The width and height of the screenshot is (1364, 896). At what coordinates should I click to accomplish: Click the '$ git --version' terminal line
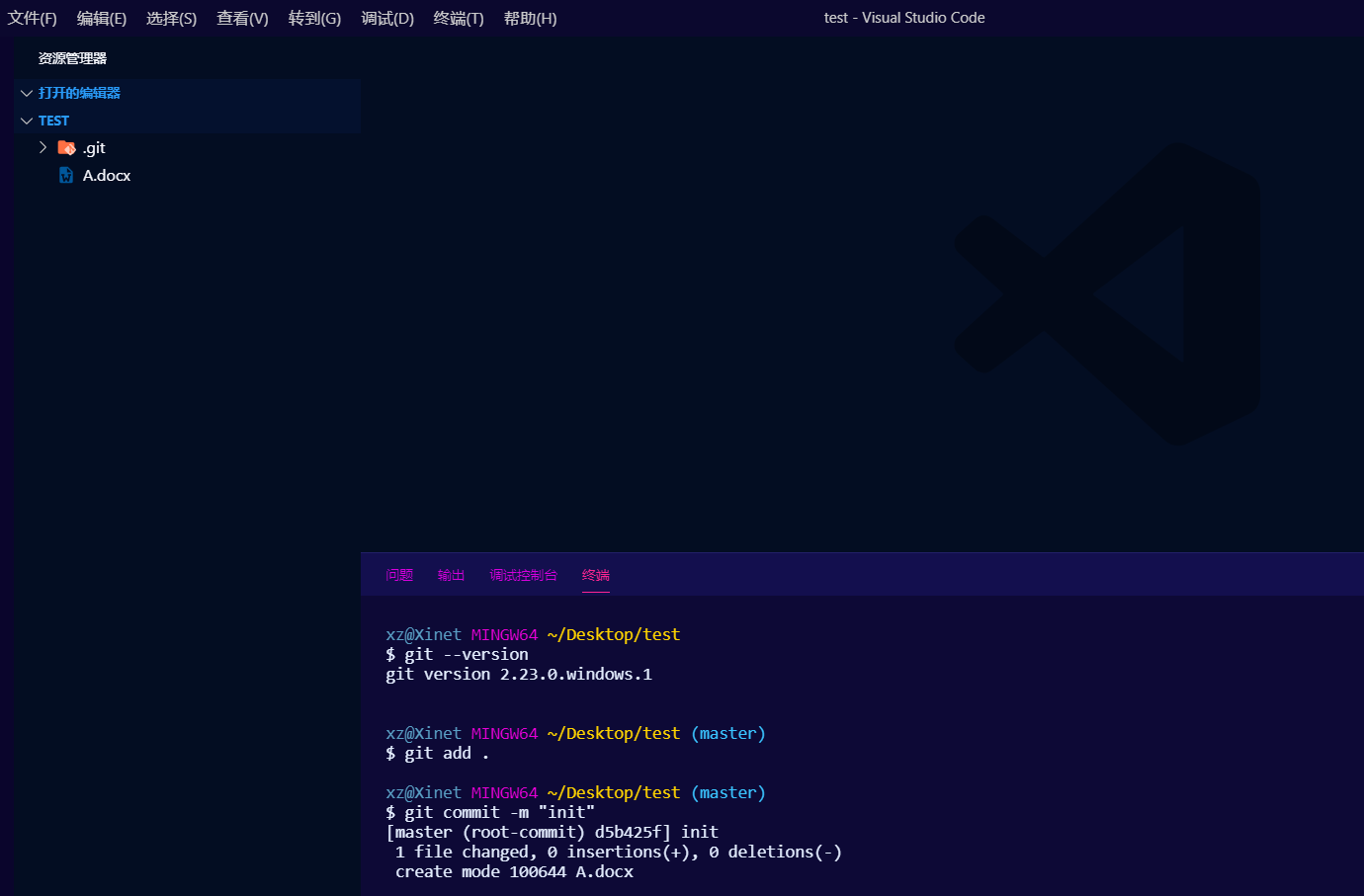457,654
